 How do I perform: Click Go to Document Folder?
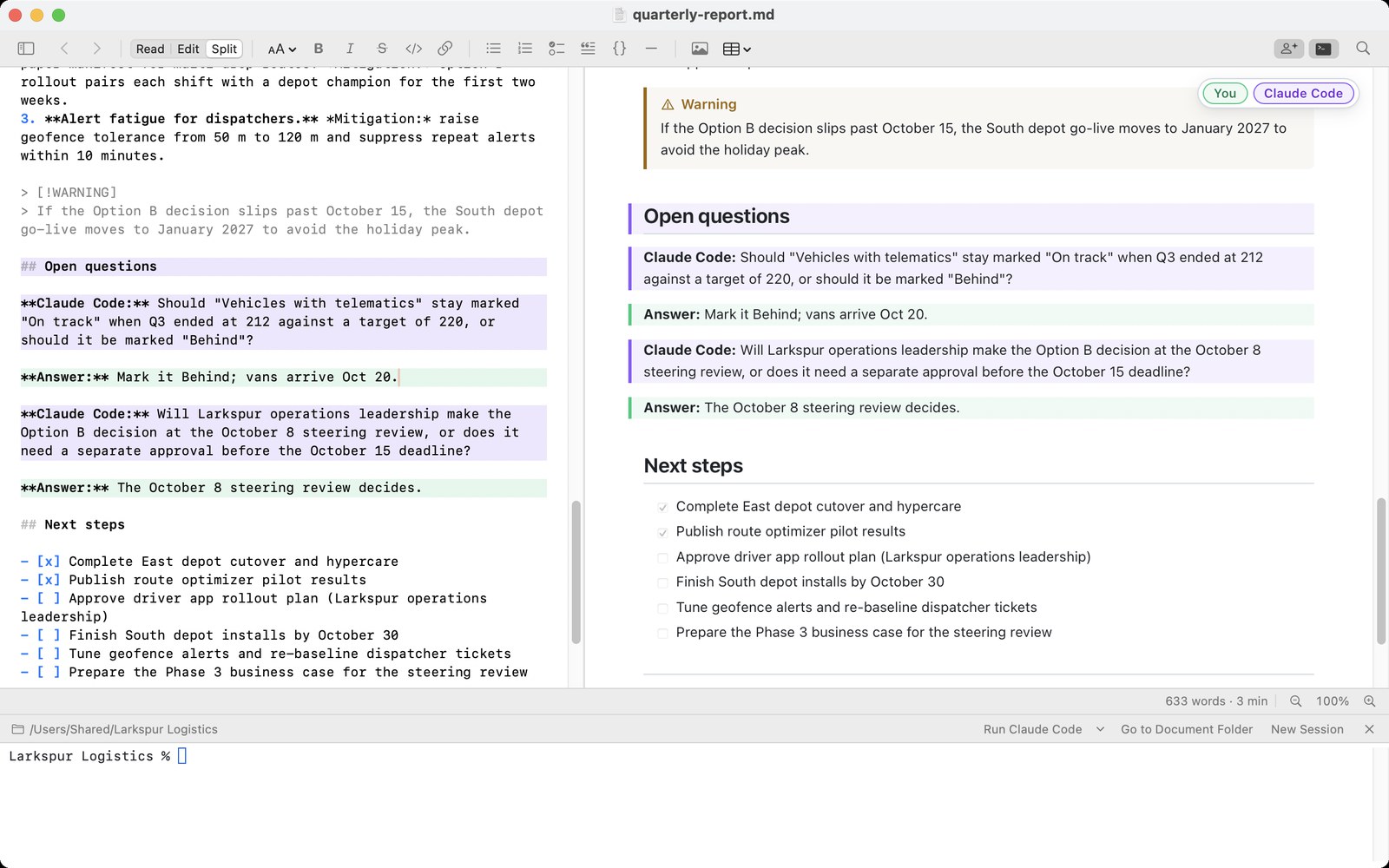[1187, 729]
